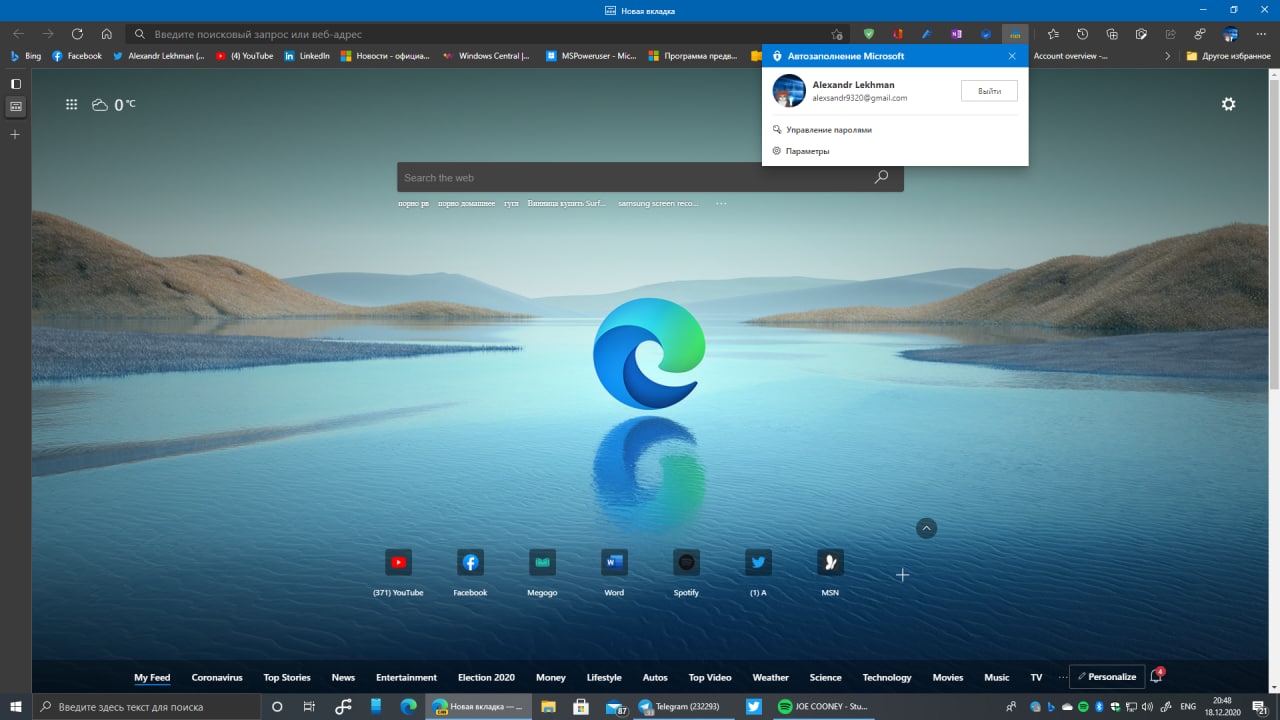
Task: Click the Personalize button
Action: 1107,677
